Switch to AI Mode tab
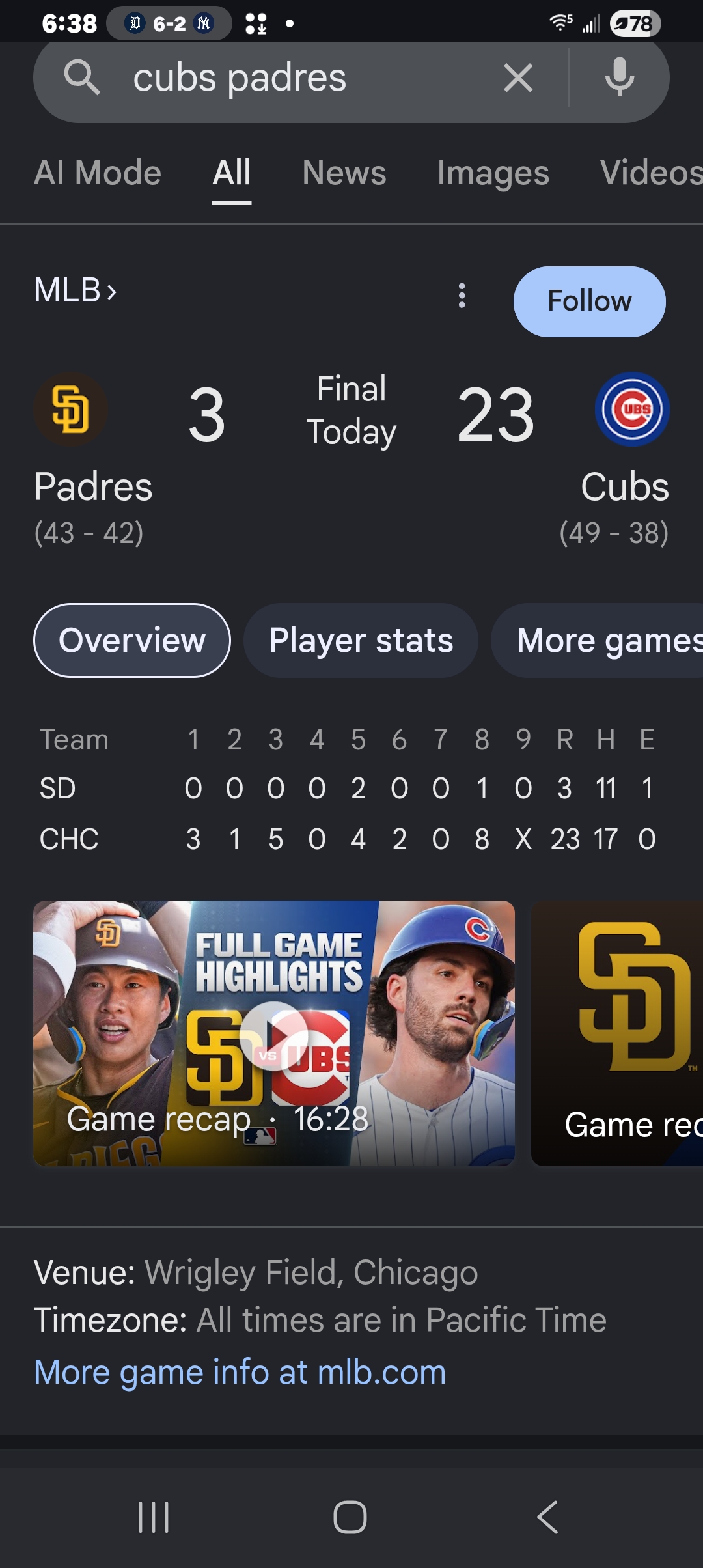 pos(98,173)
